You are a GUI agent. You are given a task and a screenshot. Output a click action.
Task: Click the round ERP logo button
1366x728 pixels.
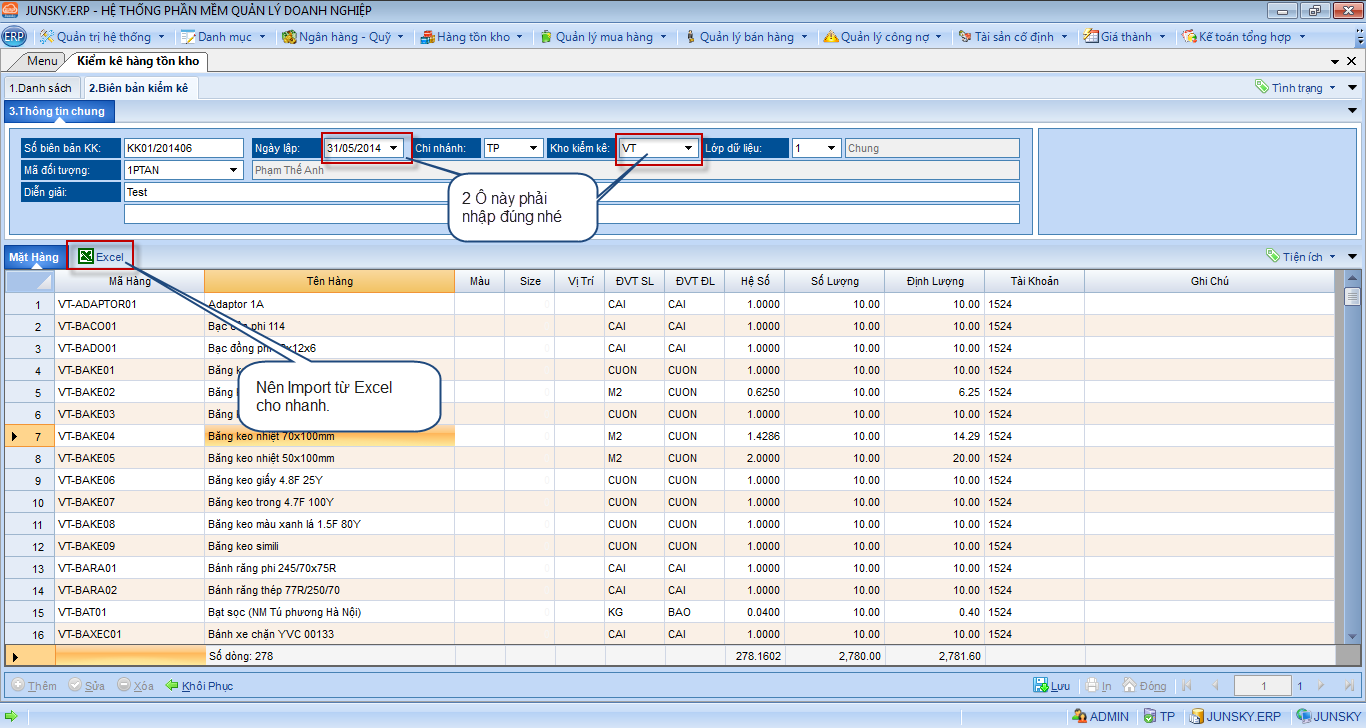pos(14,37)
